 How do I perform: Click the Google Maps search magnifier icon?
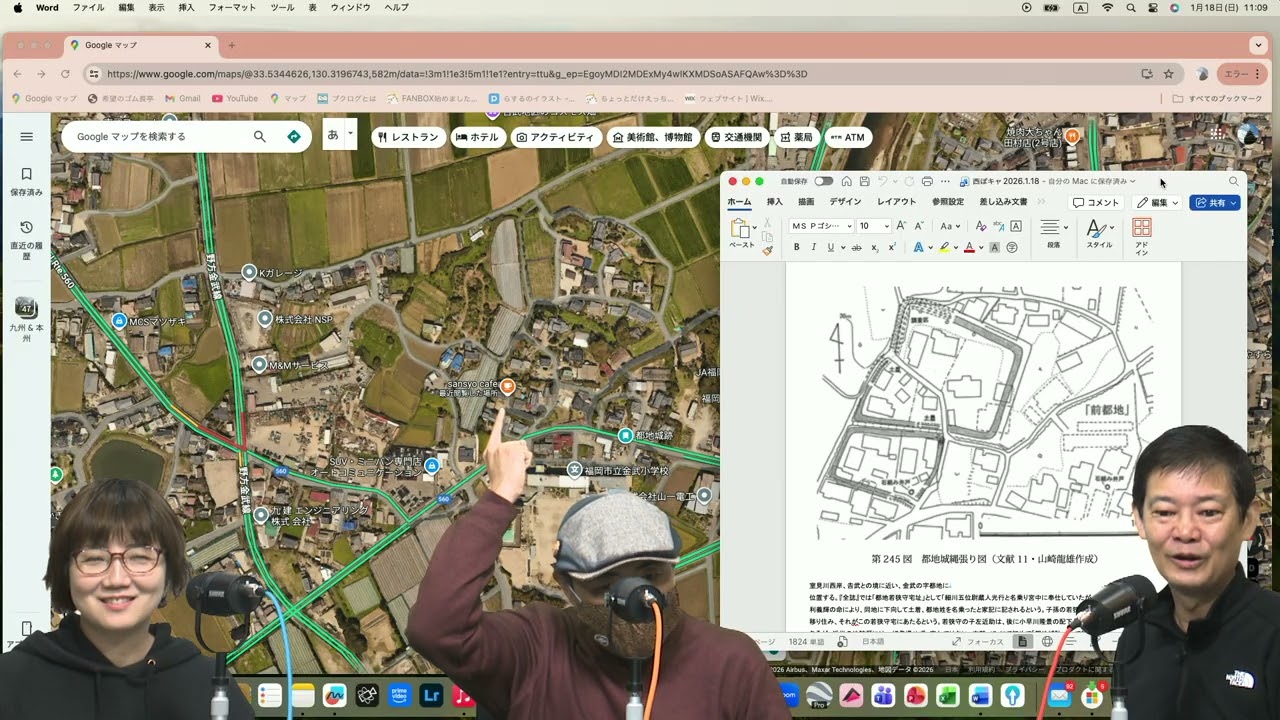tap(260, 136)
